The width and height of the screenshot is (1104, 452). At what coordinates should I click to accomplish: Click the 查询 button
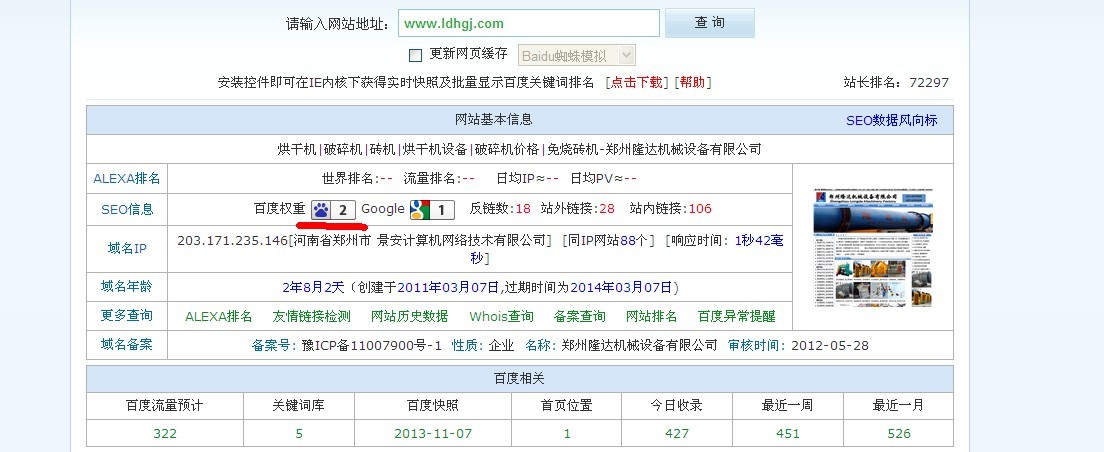[x=710, y=23]
